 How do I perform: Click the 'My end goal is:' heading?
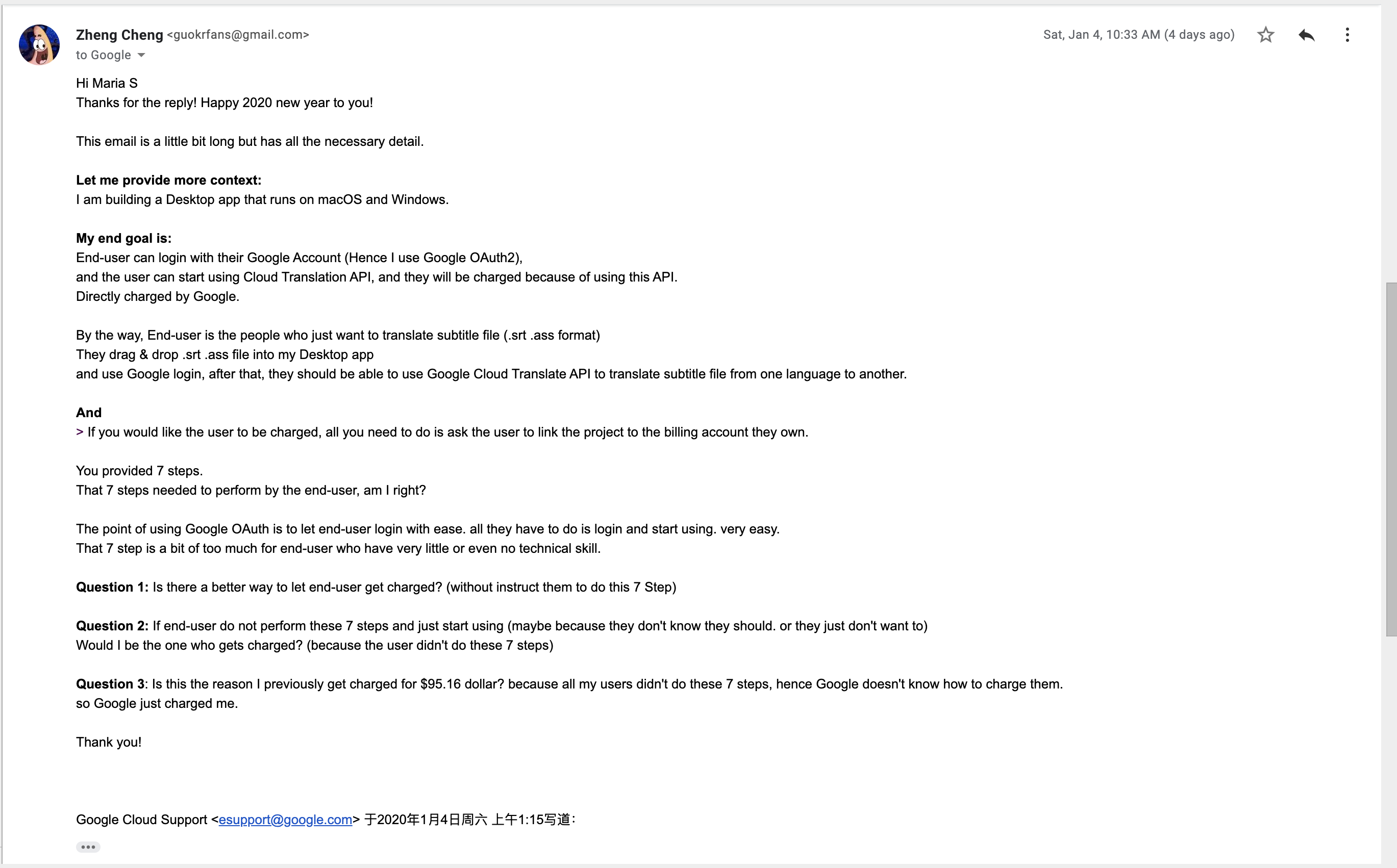click(x=123, y=238)
